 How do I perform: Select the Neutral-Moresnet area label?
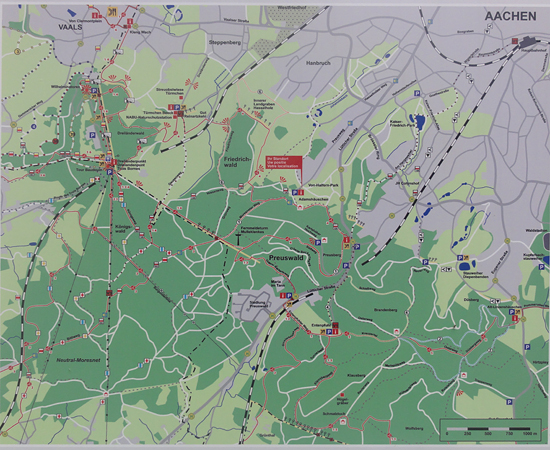[78, 360]
